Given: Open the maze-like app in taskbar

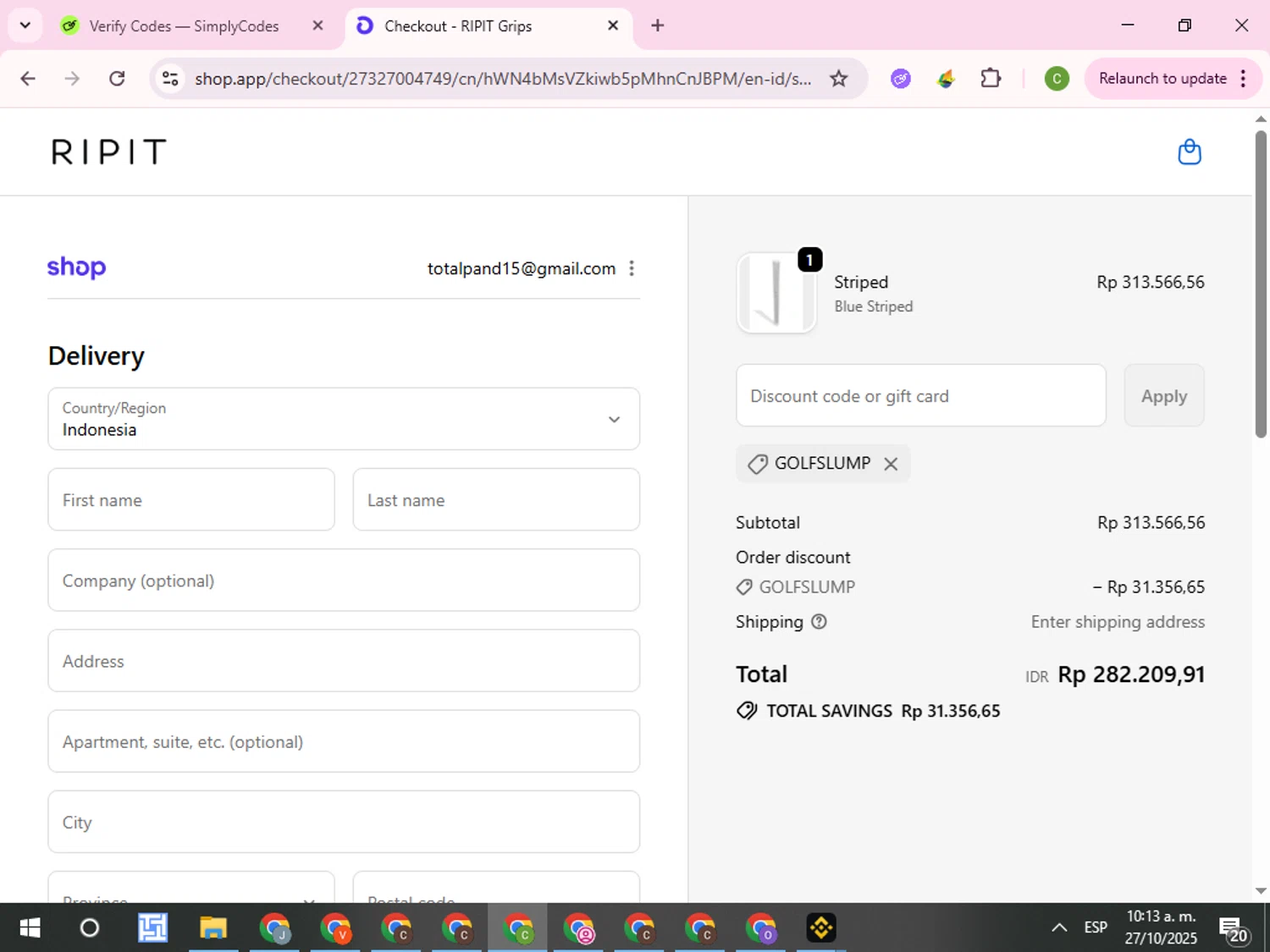Looking at the screenshot, I should (x=152, y=928).
